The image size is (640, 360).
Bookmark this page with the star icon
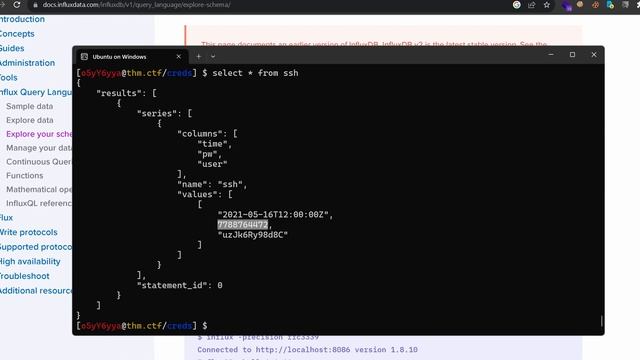coord(547,5)
